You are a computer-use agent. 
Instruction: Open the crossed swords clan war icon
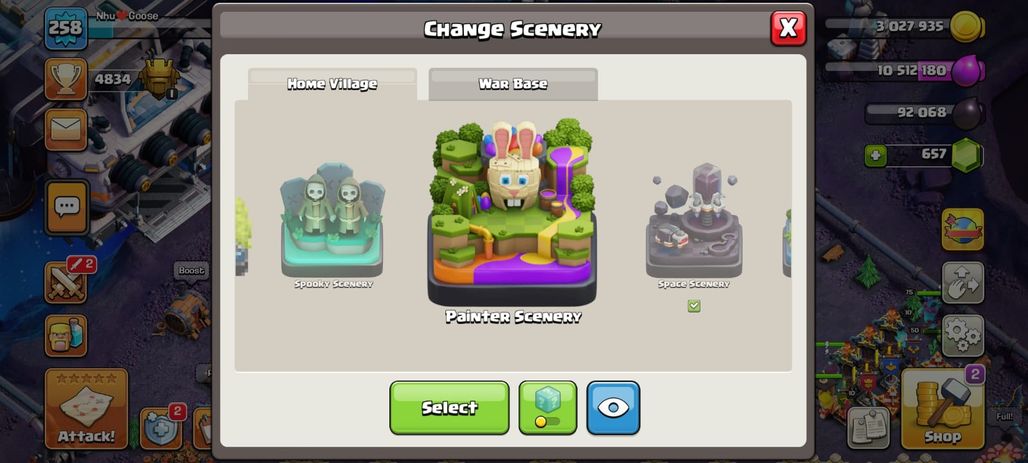pos(66,283)
